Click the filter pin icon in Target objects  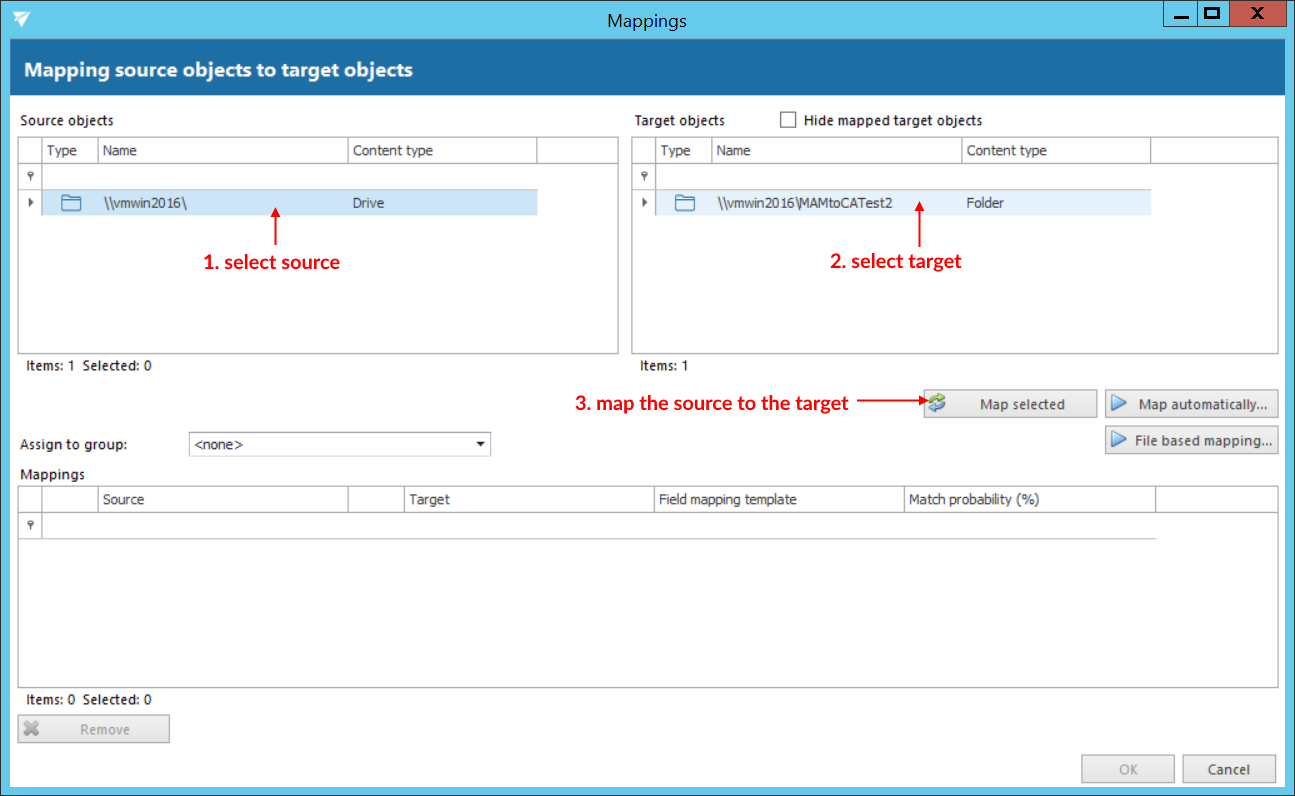[x=644, y=175]
